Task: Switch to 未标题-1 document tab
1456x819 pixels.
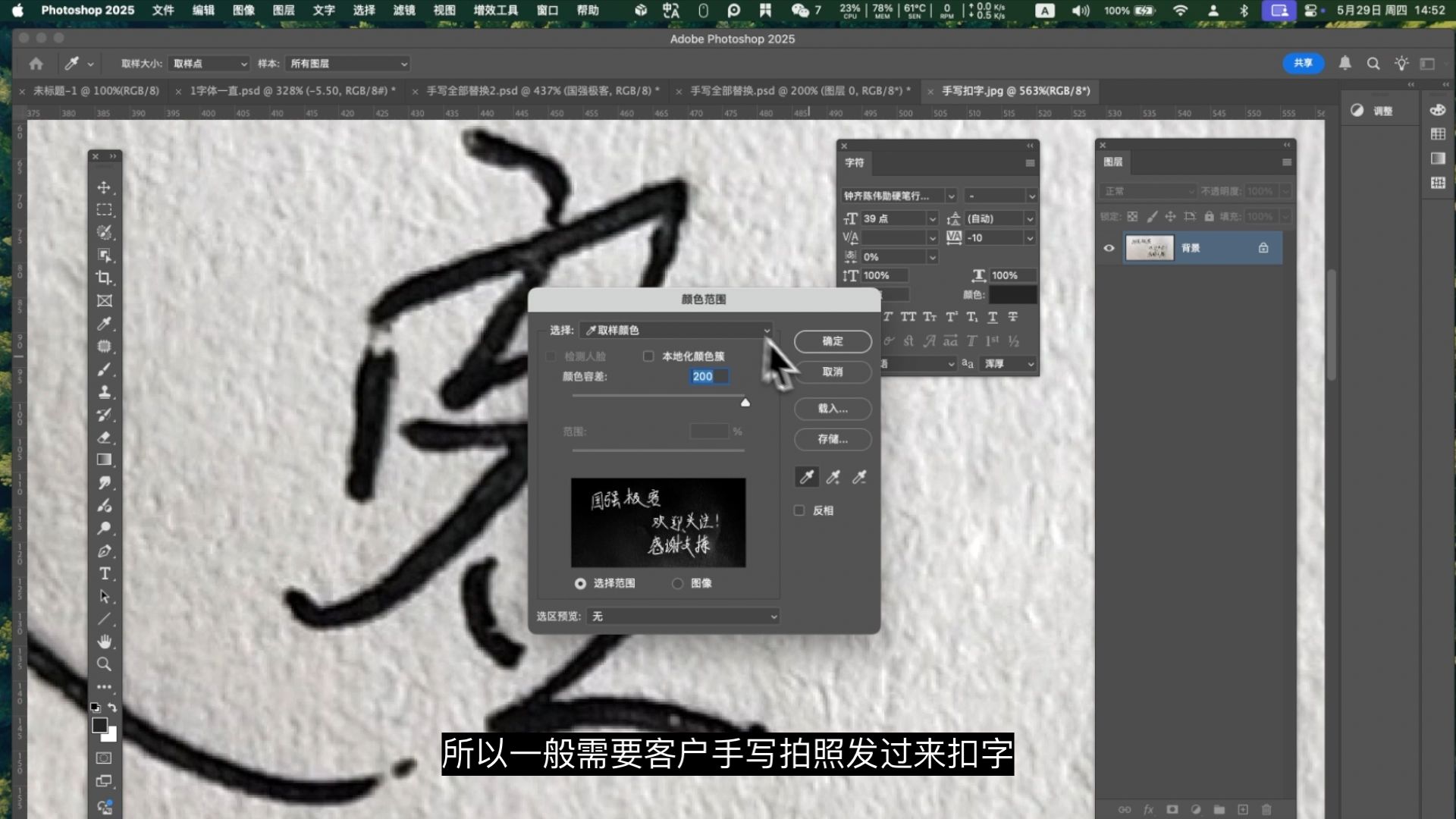Action: 96,91
